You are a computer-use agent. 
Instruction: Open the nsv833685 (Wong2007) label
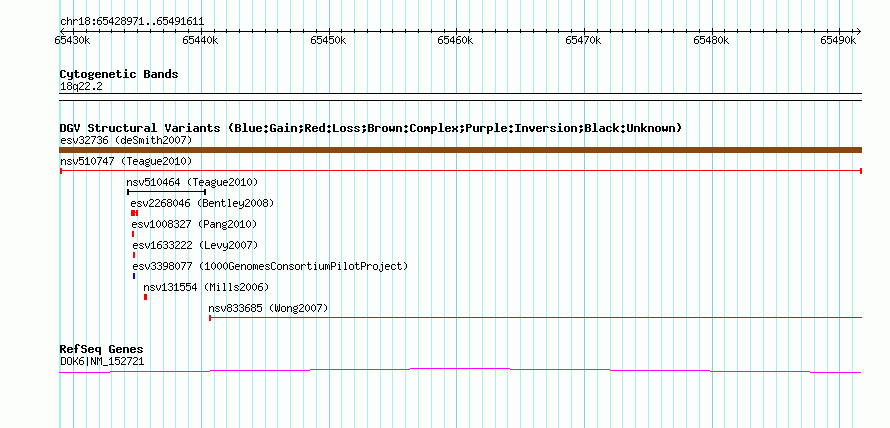pos(268,308)
